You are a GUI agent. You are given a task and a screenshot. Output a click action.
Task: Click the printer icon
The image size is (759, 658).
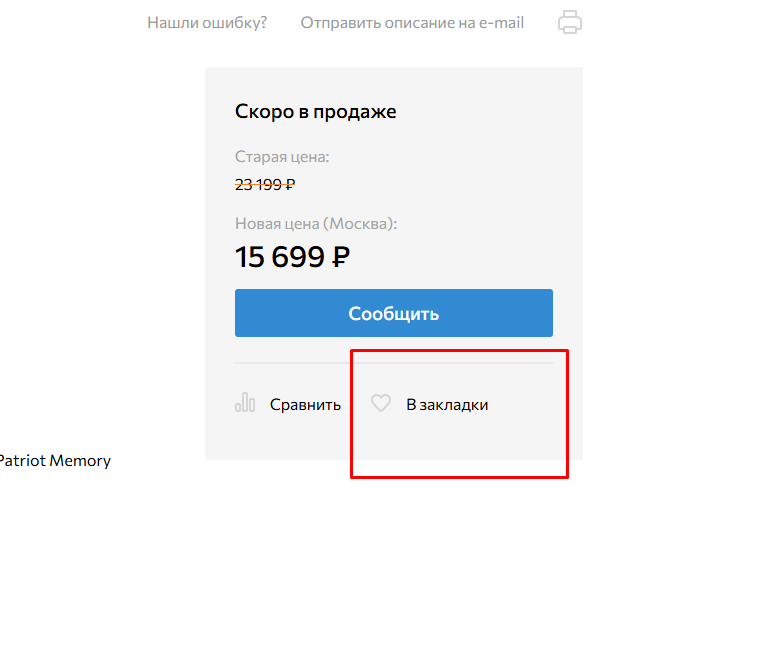570,22
